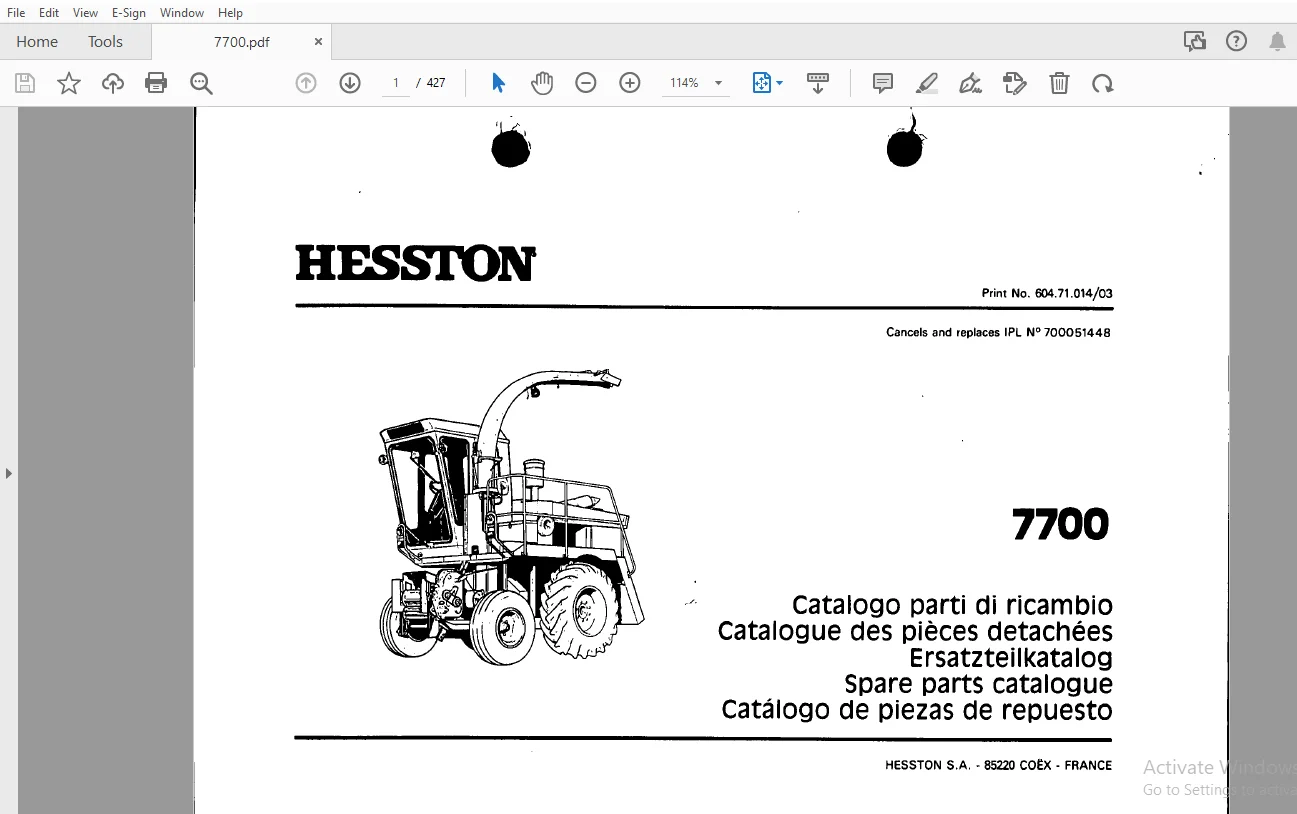Upload the file to cloud storage
Image resolution: width=1297 pixels, height=814 pixels.
[x=113, y=83]
